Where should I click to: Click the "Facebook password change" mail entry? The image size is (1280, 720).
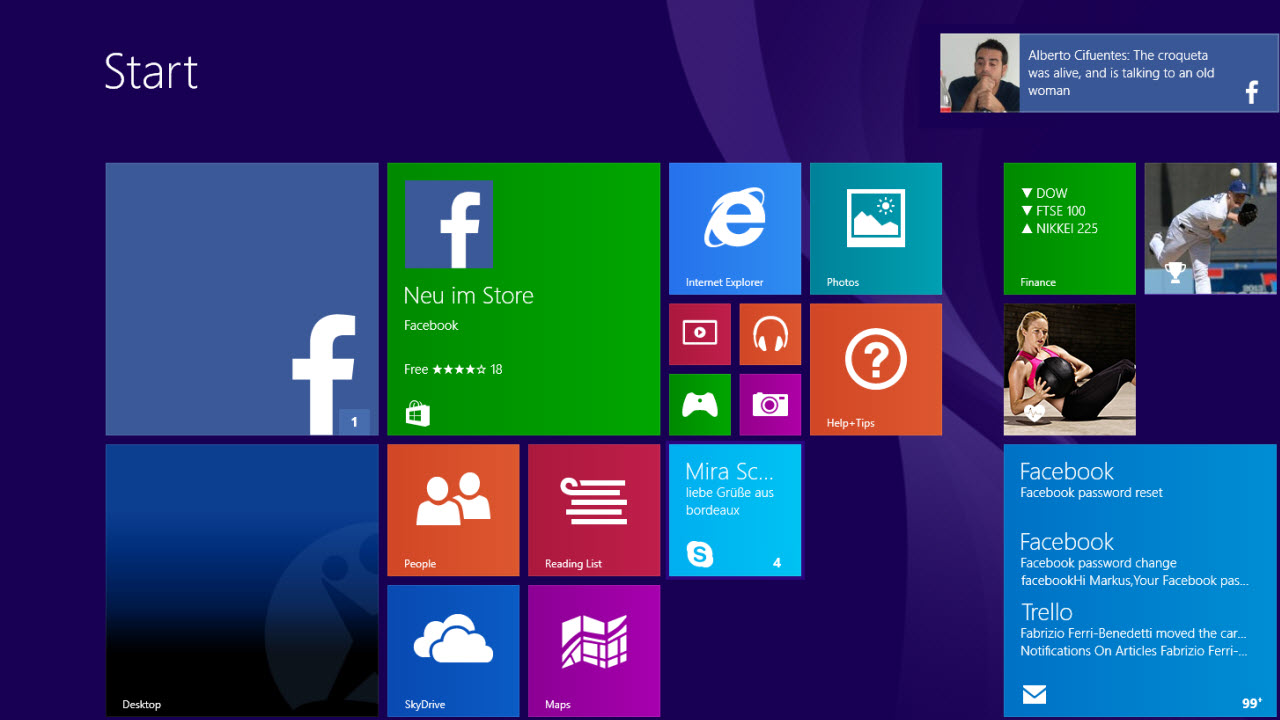(x=1135, y=560)
